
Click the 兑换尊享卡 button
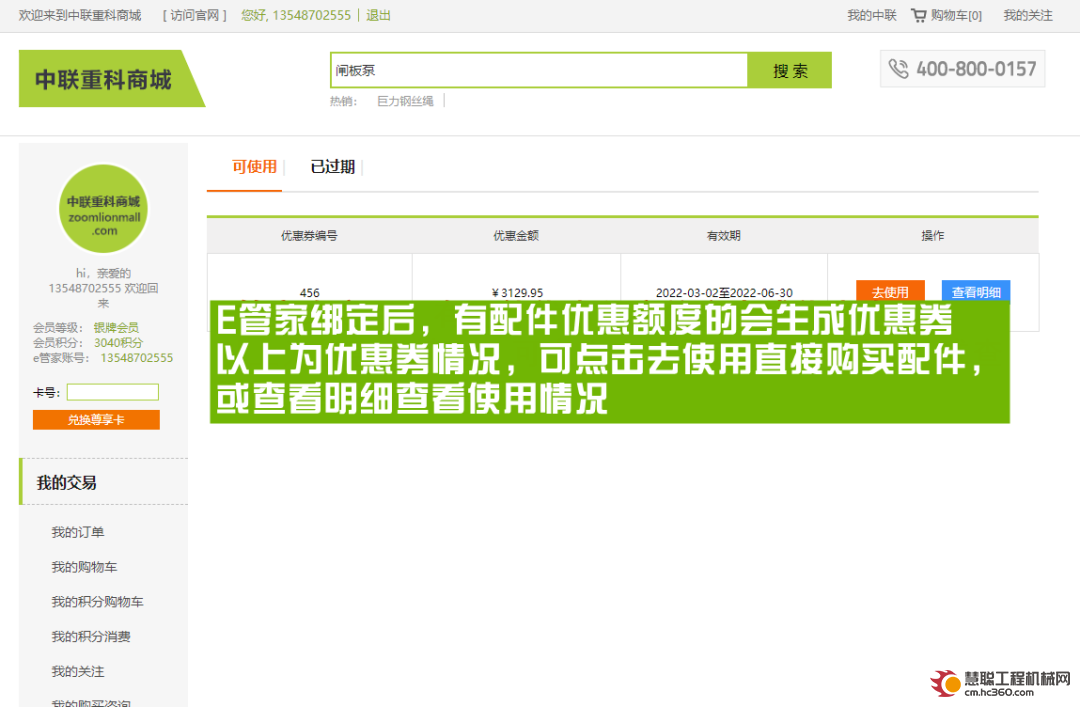click(x=96, y=420)
